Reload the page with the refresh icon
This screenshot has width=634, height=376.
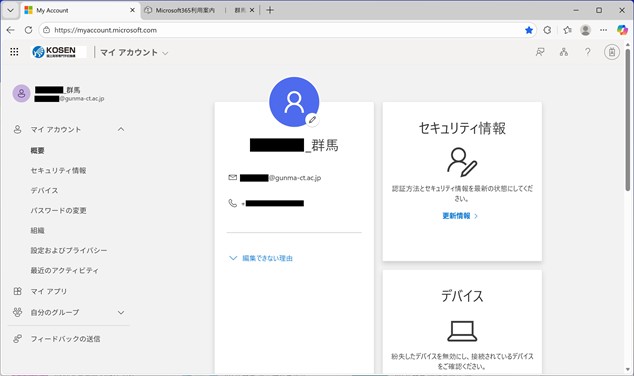point(28,30)
